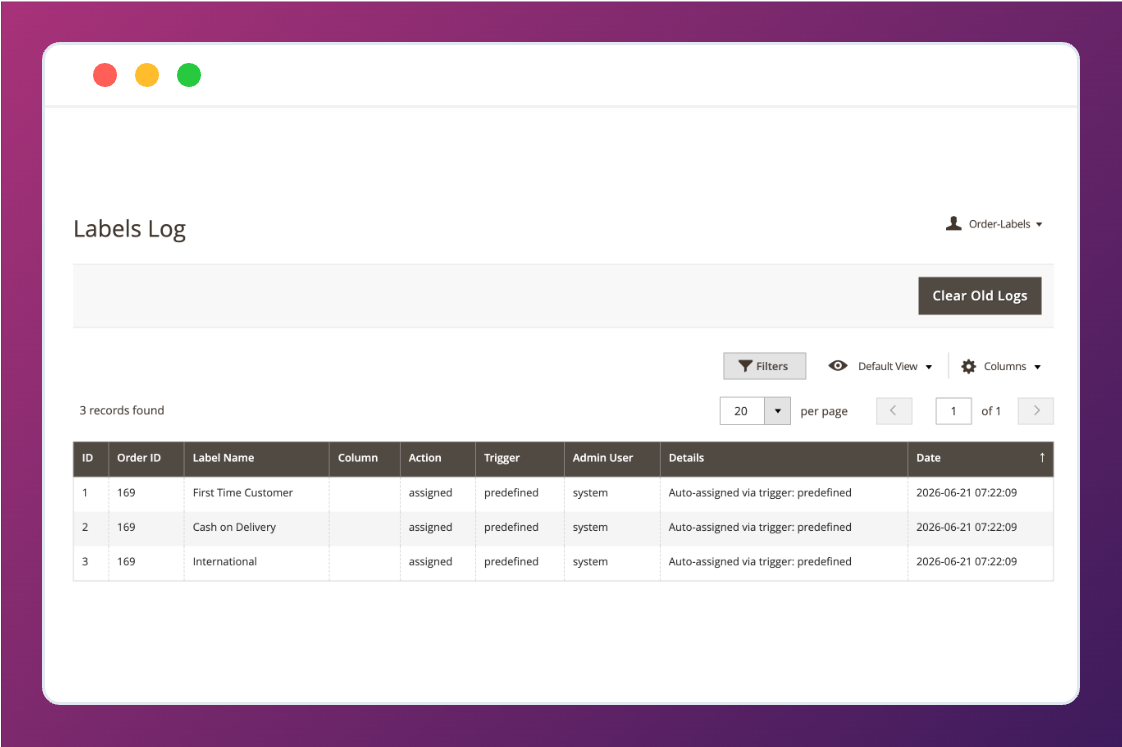Click the green maximize window button

(189, 74)
